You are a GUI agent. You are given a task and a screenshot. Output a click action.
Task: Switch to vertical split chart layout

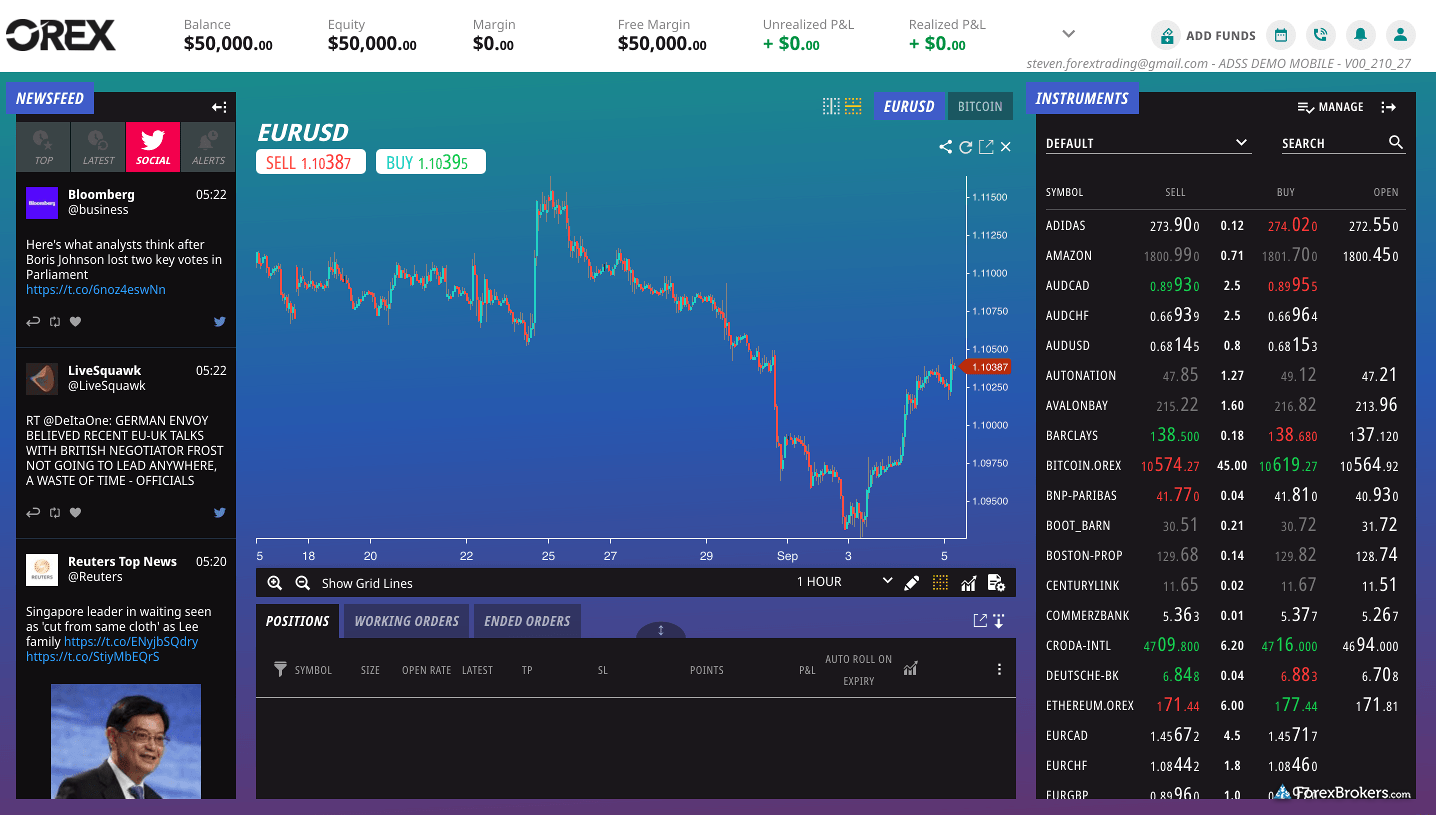[831, 106]
